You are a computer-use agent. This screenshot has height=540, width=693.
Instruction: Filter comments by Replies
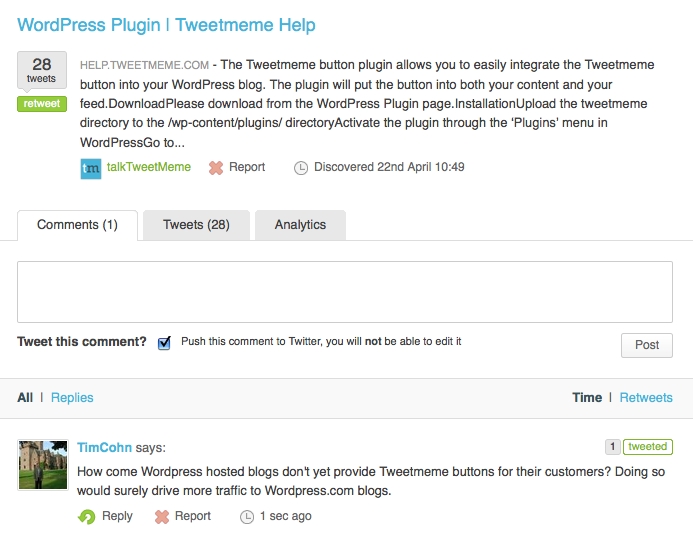click(x=72, y=398)
